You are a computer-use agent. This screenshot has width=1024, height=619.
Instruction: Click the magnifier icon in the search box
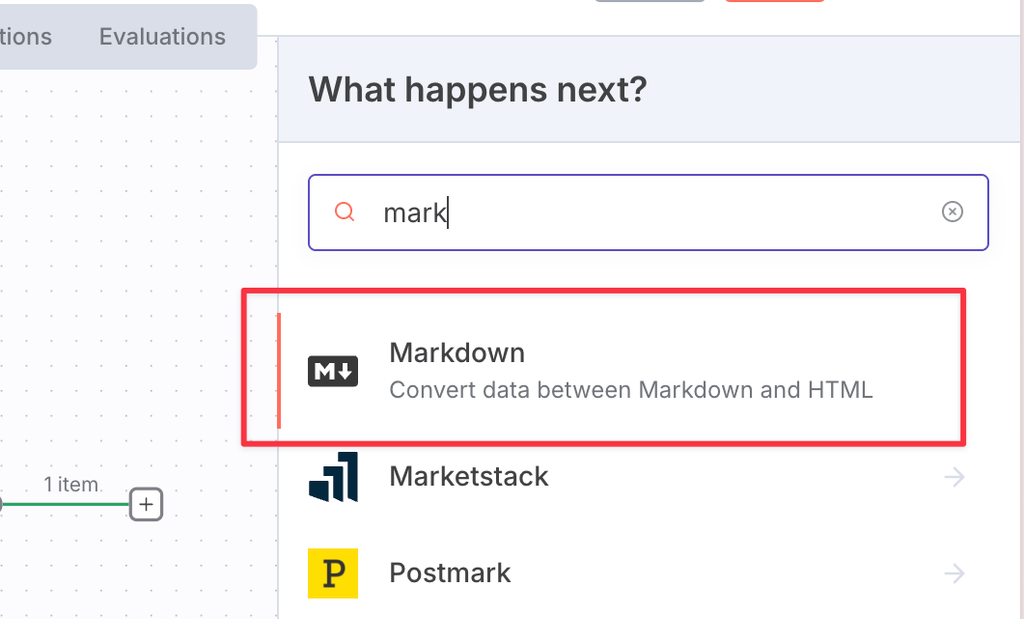point(344,212)
